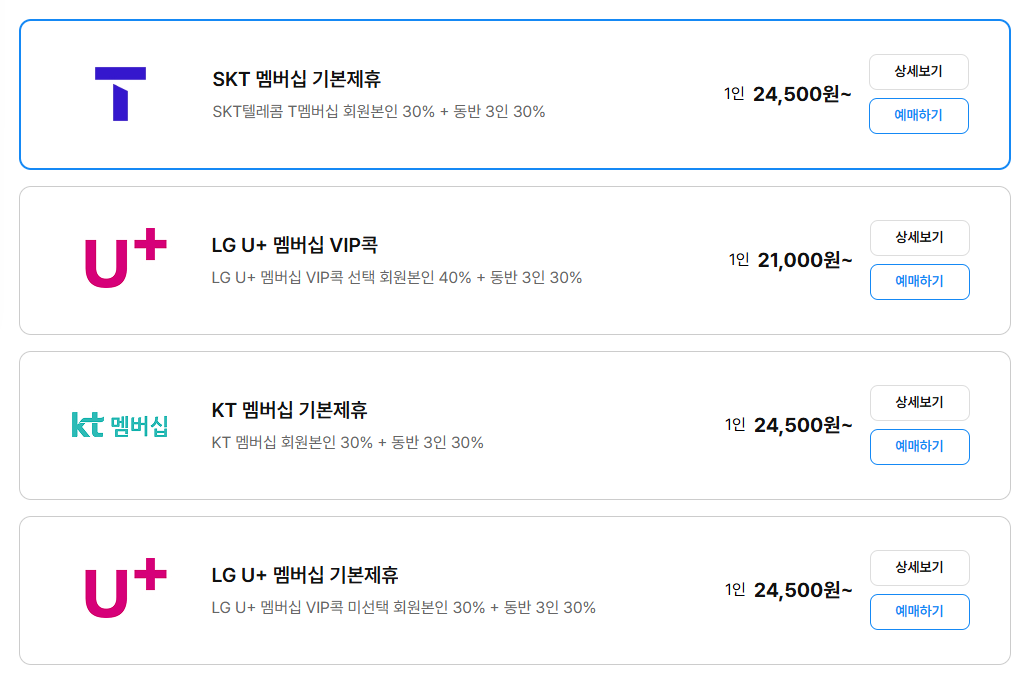Image resolution: width=1017 pixels, height=674 pixels.
Task: Click 예매하기 for KT 멤버십 기본제휴
Action: (919, 447)
